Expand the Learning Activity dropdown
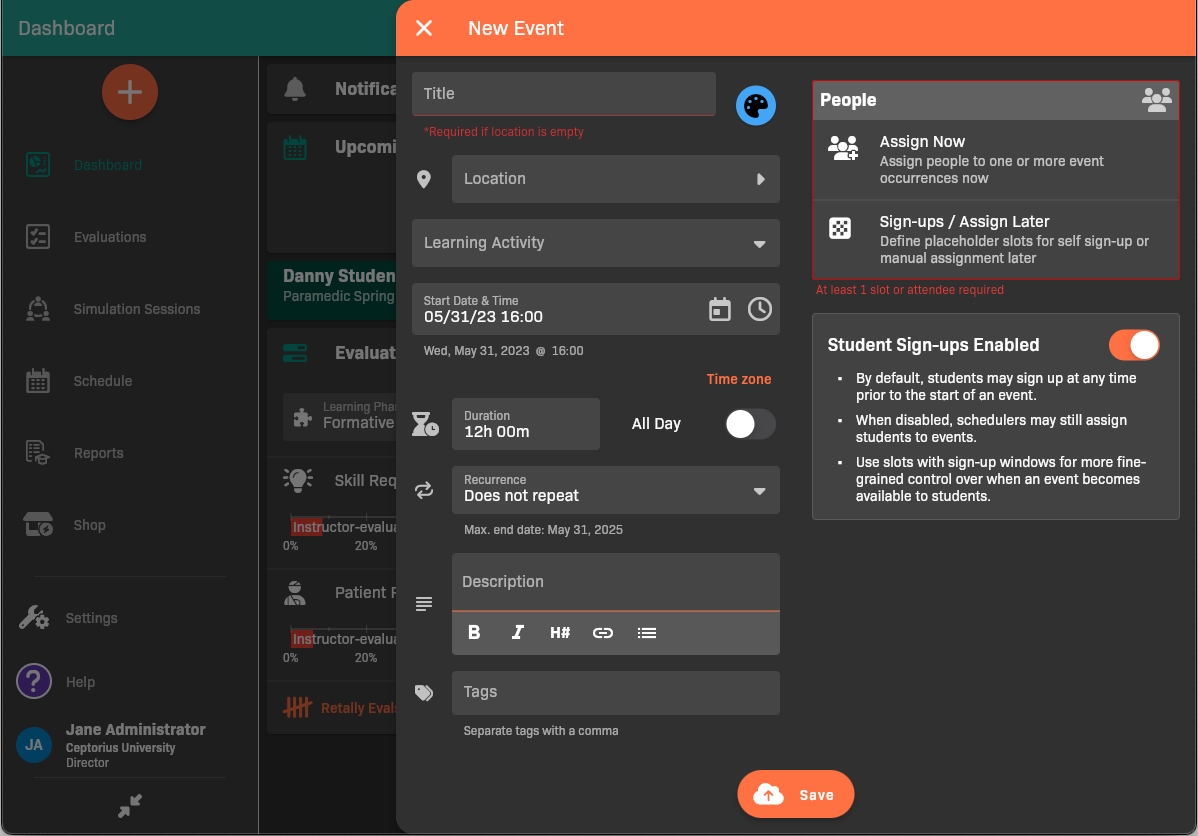Screen dimensions: 1198x836 [x=596, y=243]
